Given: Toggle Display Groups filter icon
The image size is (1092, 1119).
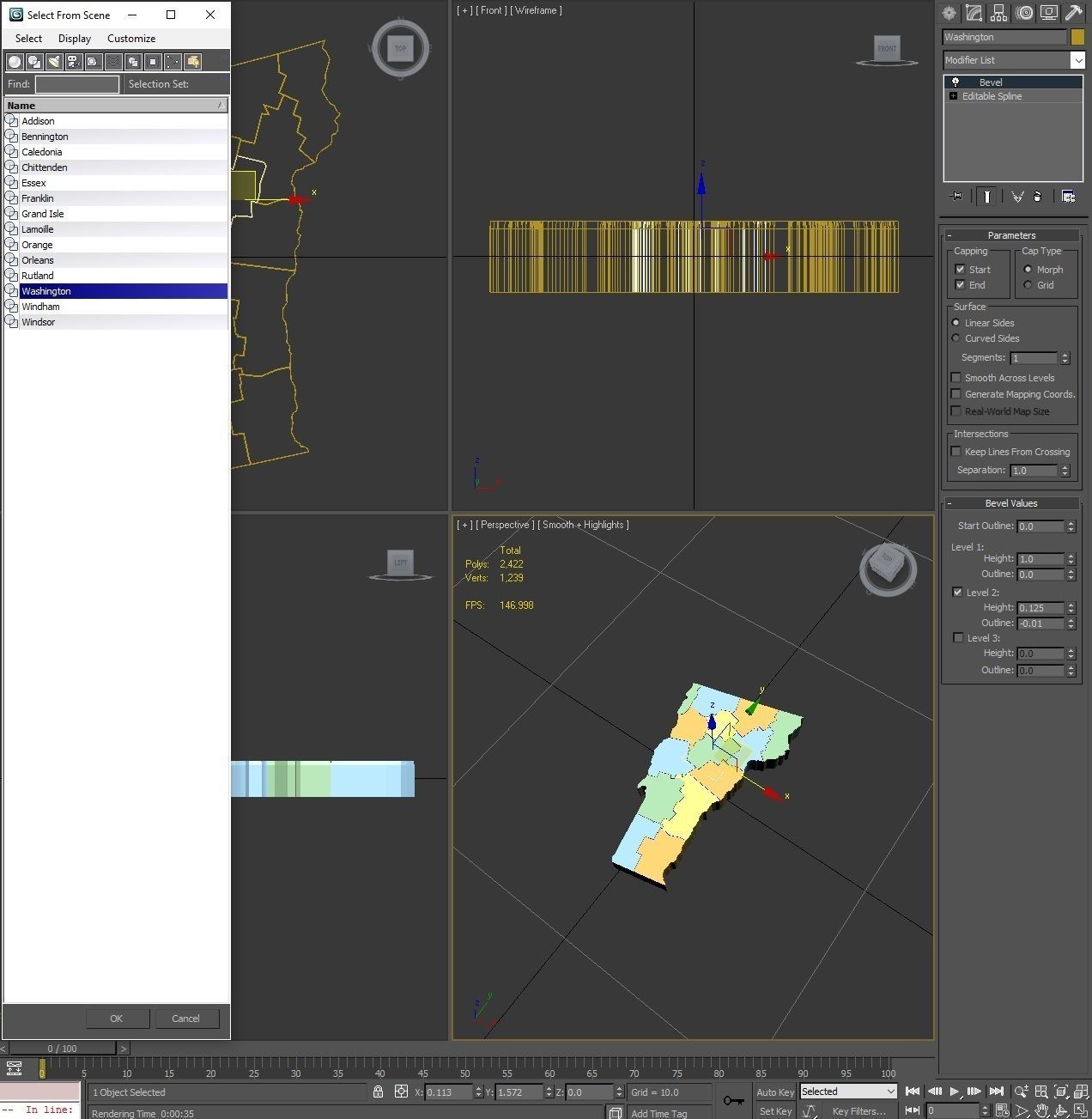Looking at the screenshot, I should [133, 62].
